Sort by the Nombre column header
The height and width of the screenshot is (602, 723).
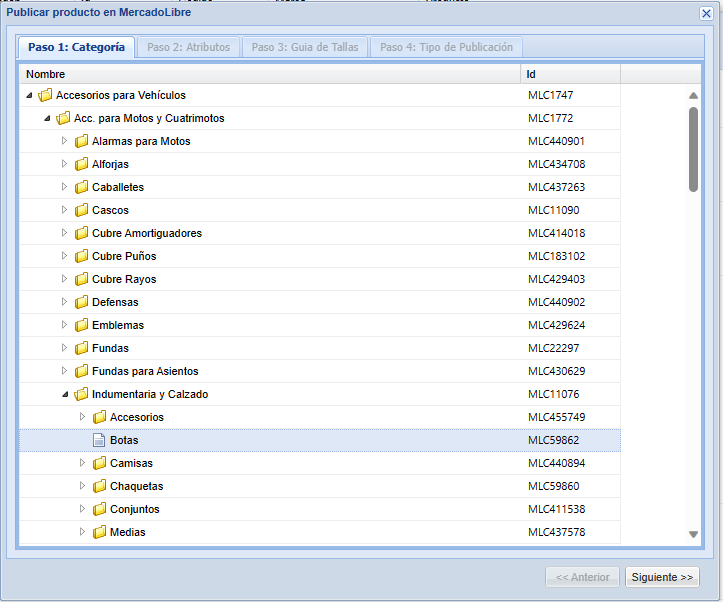pyautogui.click(x=270, y=74)
